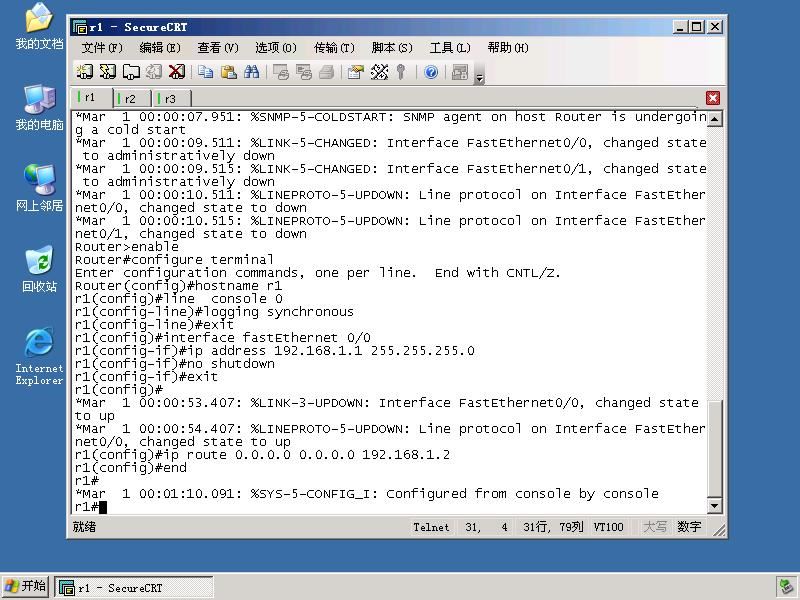The image size is (800, 600).
Task: Click the grayed Print printer icon
Action: tap(327, 72)
